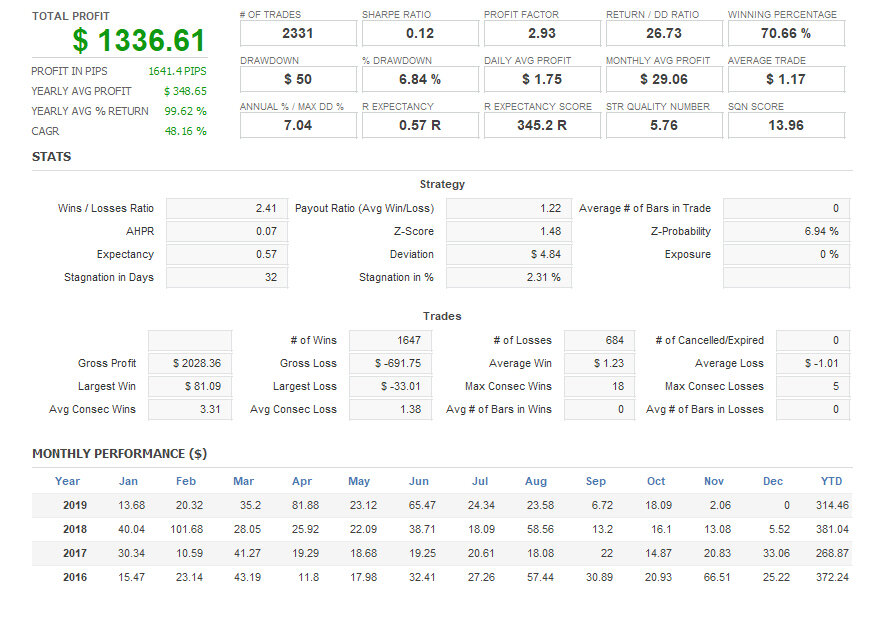Click the Aug column header
The height and width of the screenshot is (621, 871).
tap(536, 482)
